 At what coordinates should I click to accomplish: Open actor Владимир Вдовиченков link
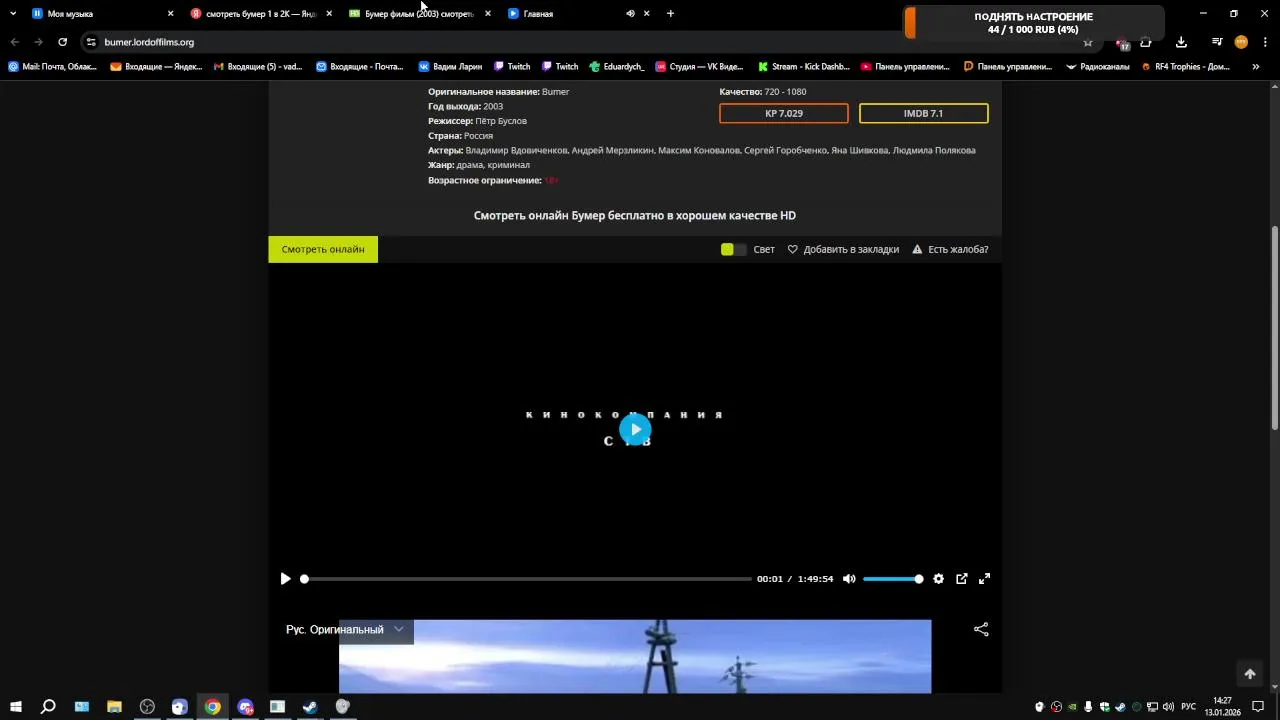coord(516,150)
